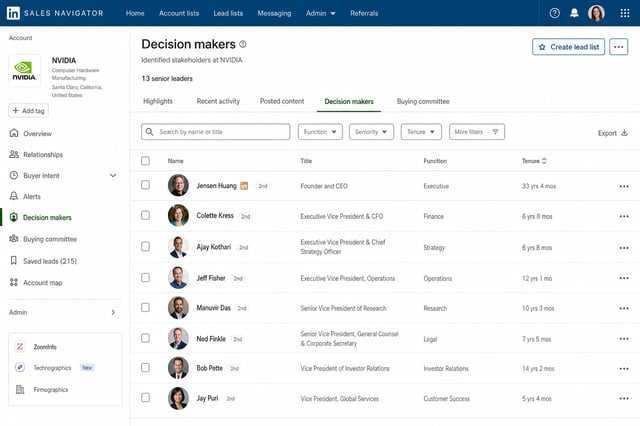Open row actions menu for Jay Puri
640x426 pixels.
pyautogui.click(x=624, y=398)
